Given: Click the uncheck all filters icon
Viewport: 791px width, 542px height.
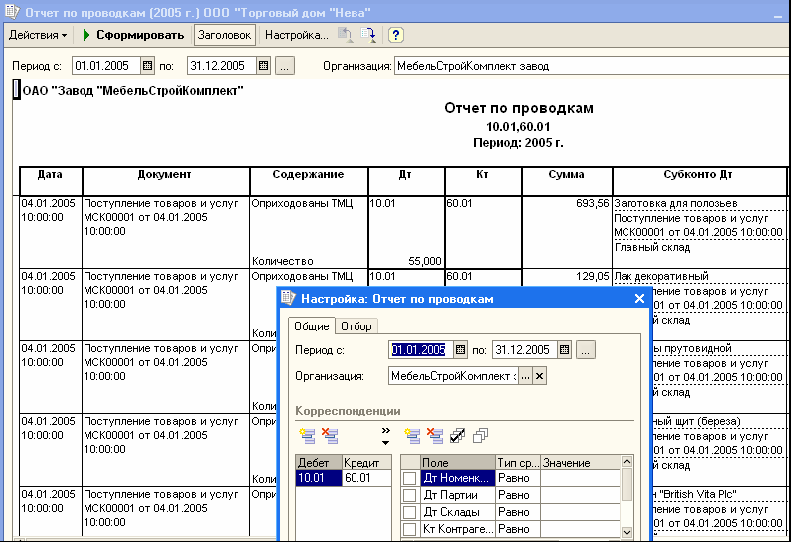Looking at the screenshot, I should coord(480,435).
